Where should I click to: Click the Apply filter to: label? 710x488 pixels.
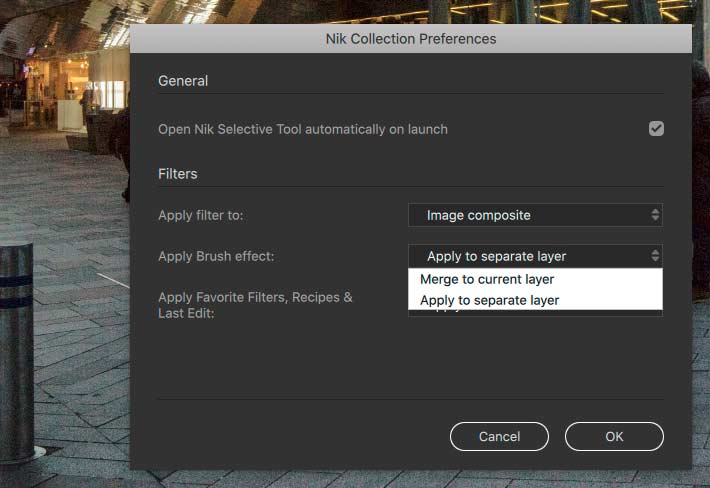pos(201,215)
